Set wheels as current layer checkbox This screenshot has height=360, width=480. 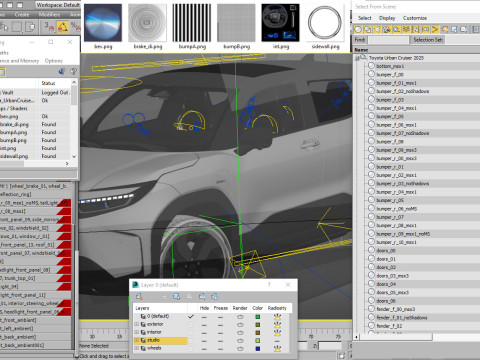tap(191, 348)
